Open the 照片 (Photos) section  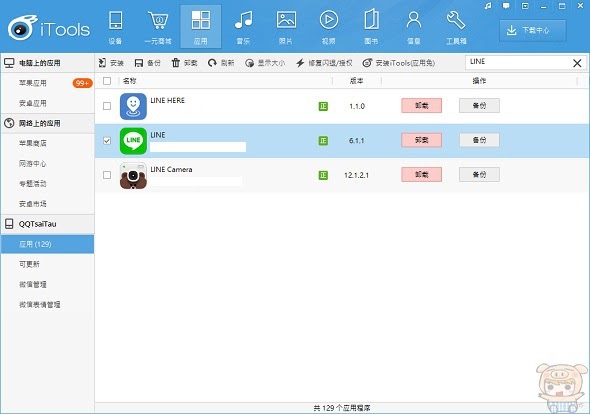pyautogui.click(x=286, y=27)
